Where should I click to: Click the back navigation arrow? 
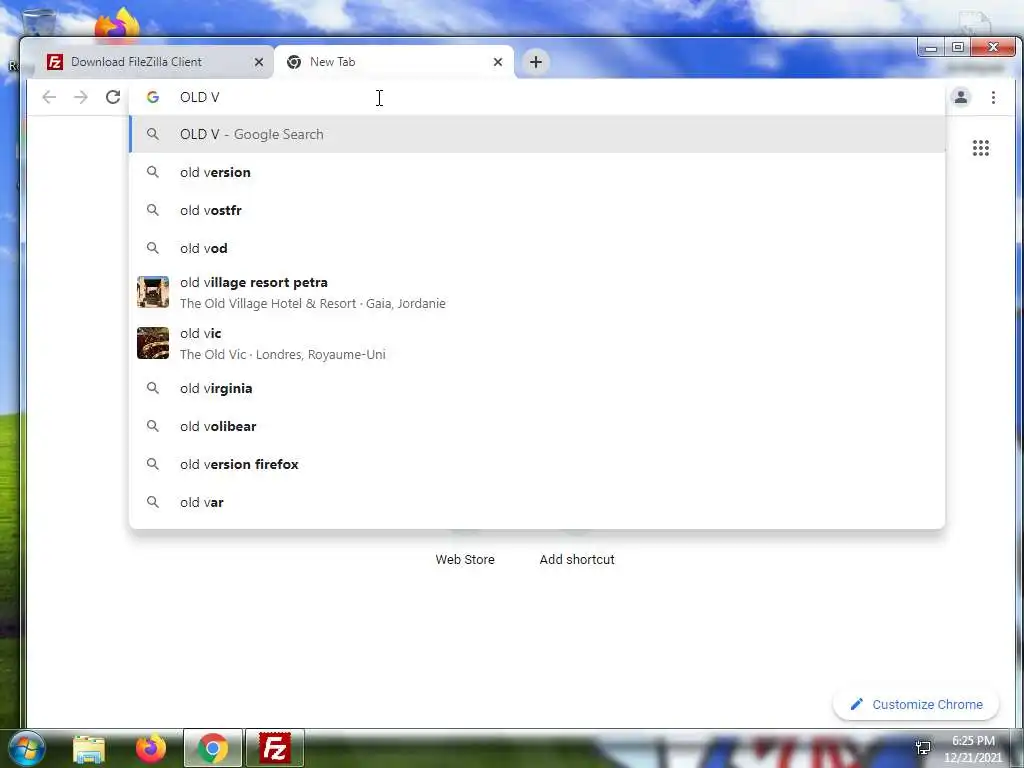pos(49,97)
